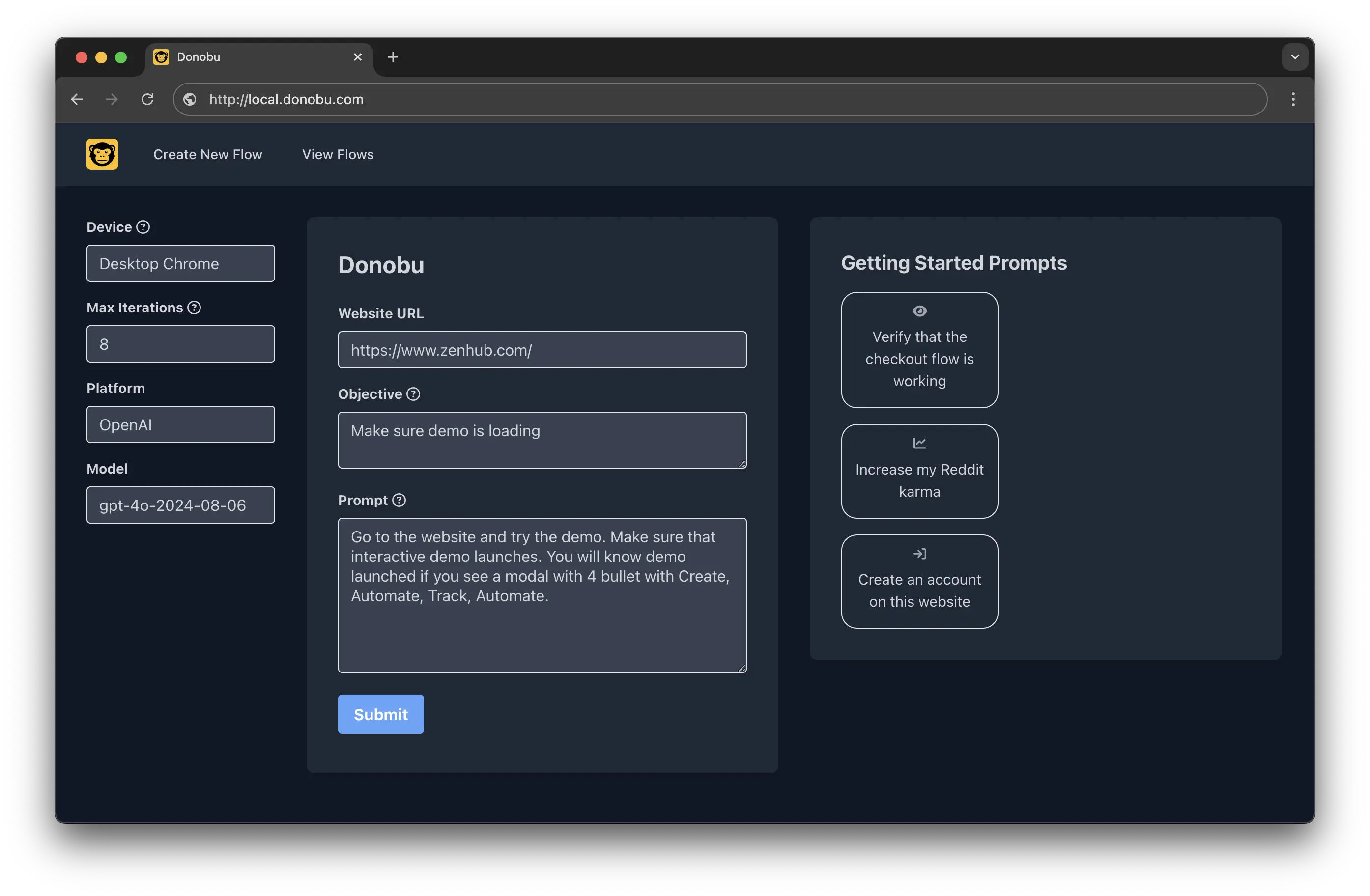Click the chart icon on Reddit karma card
This screenshot has width=1370, height=896.
919,443
